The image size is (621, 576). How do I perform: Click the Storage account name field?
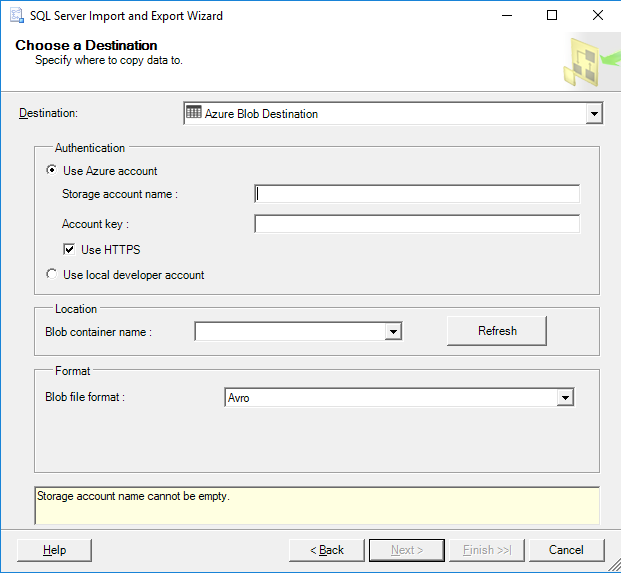point(417,194)
